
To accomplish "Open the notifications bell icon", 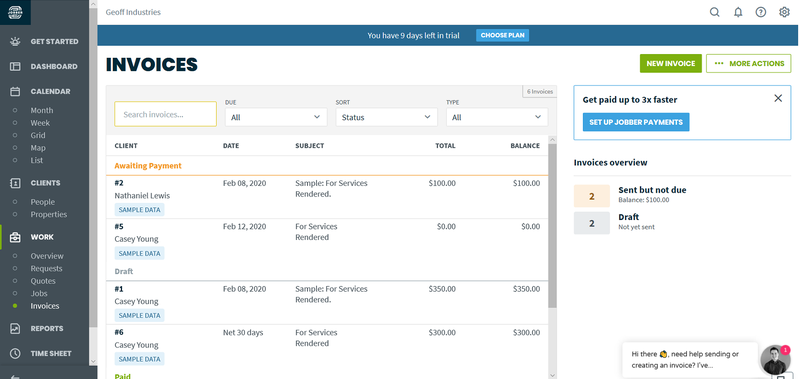I will click(738, 12).
